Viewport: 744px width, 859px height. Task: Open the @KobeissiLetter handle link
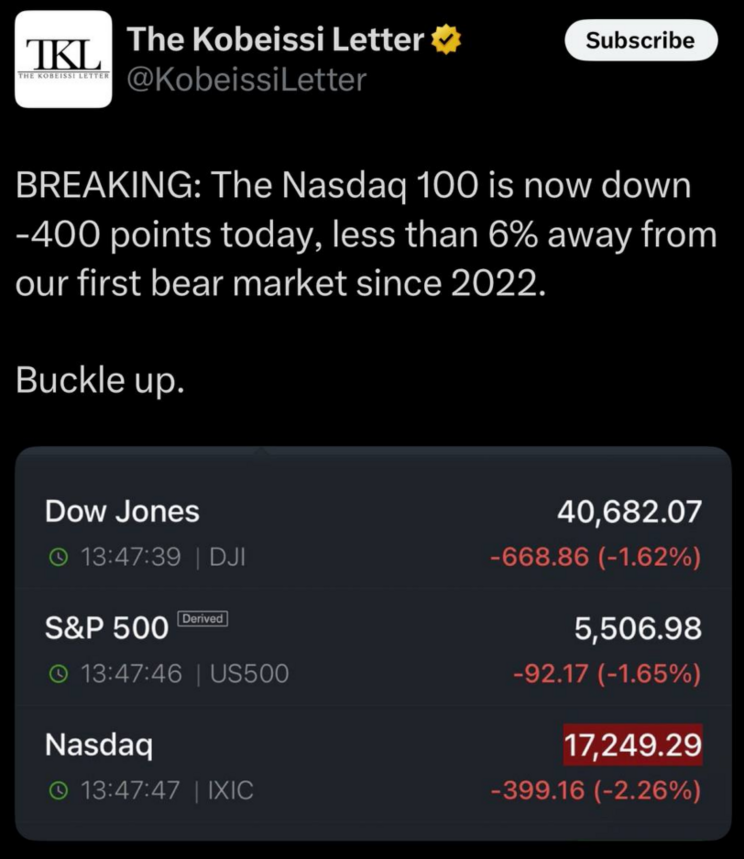(246, 79)
